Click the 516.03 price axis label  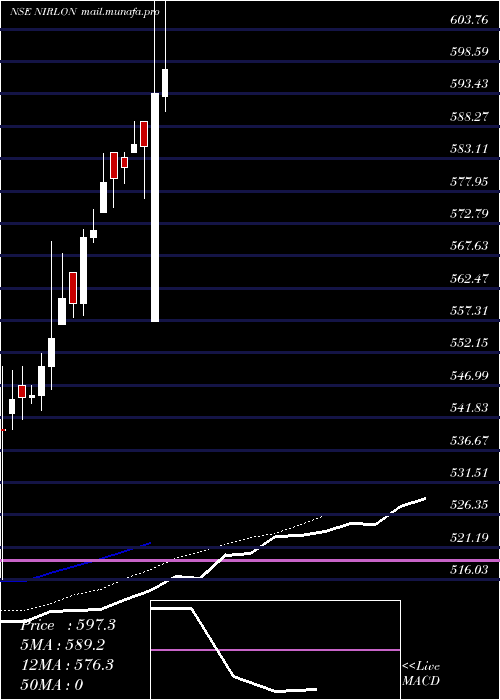pos(468,570)
